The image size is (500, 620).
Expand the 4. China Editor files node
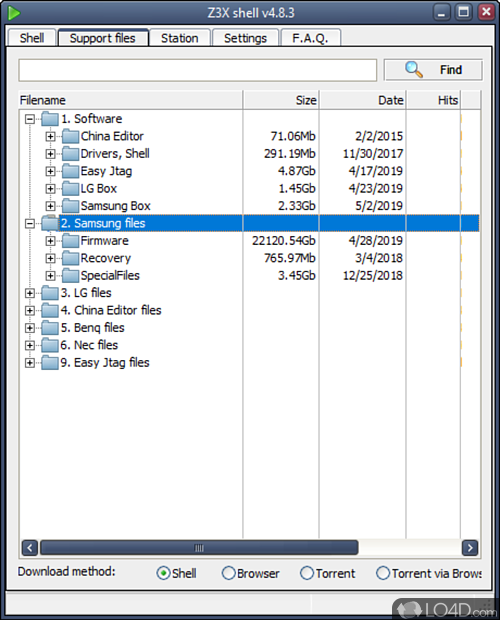30,310
